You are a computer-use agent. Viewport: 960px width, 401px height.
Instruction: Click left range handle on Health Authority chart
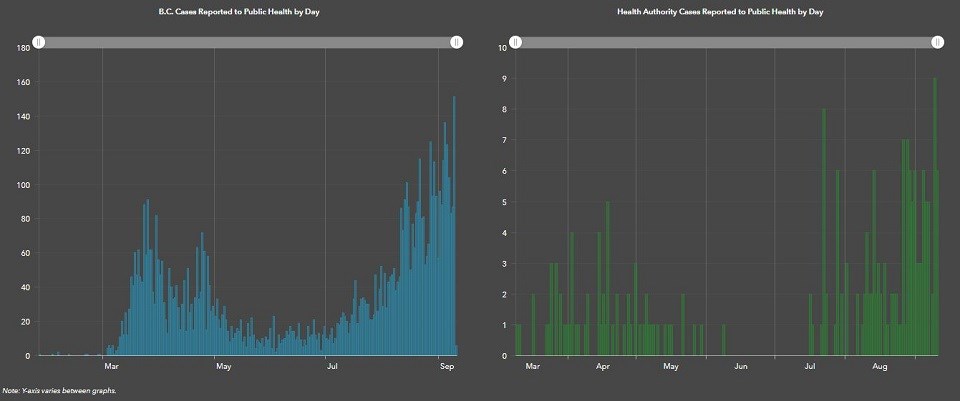(x=516, y=42)
